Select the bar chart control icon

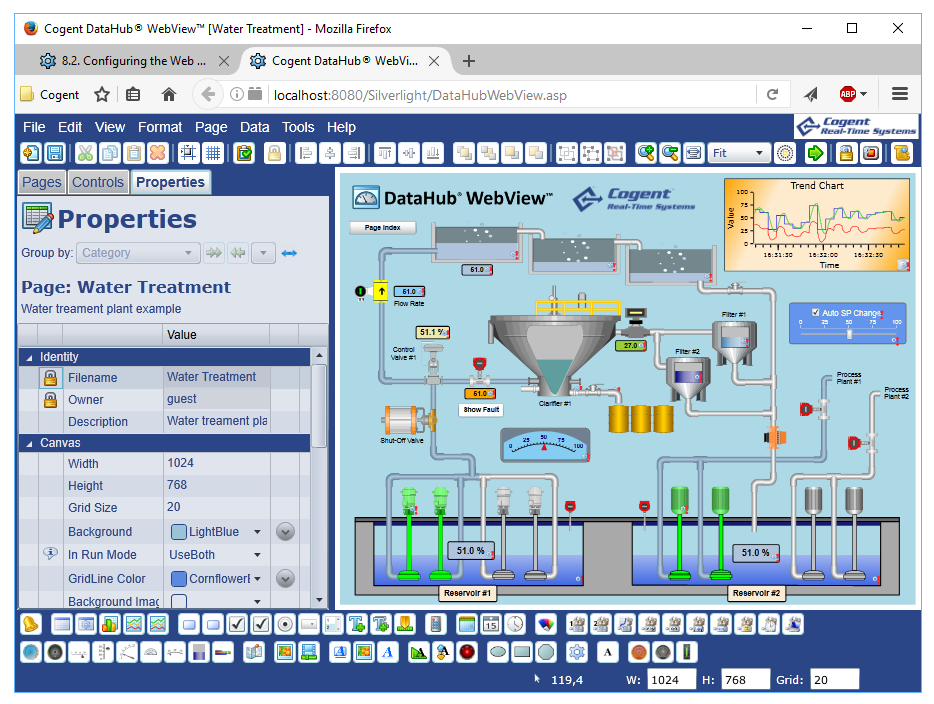[110, 624]
